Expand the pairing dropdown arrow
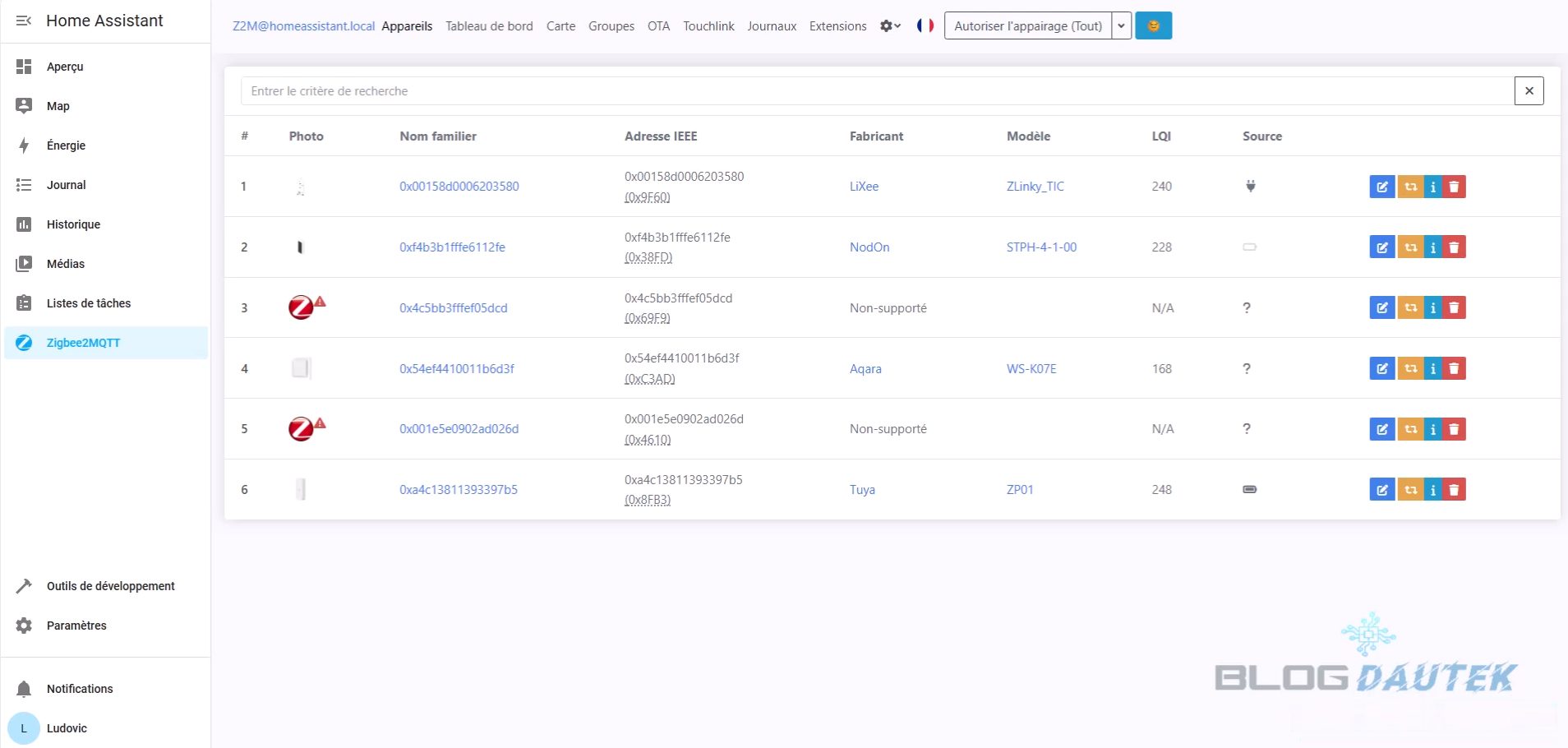 click(1121, 26)
